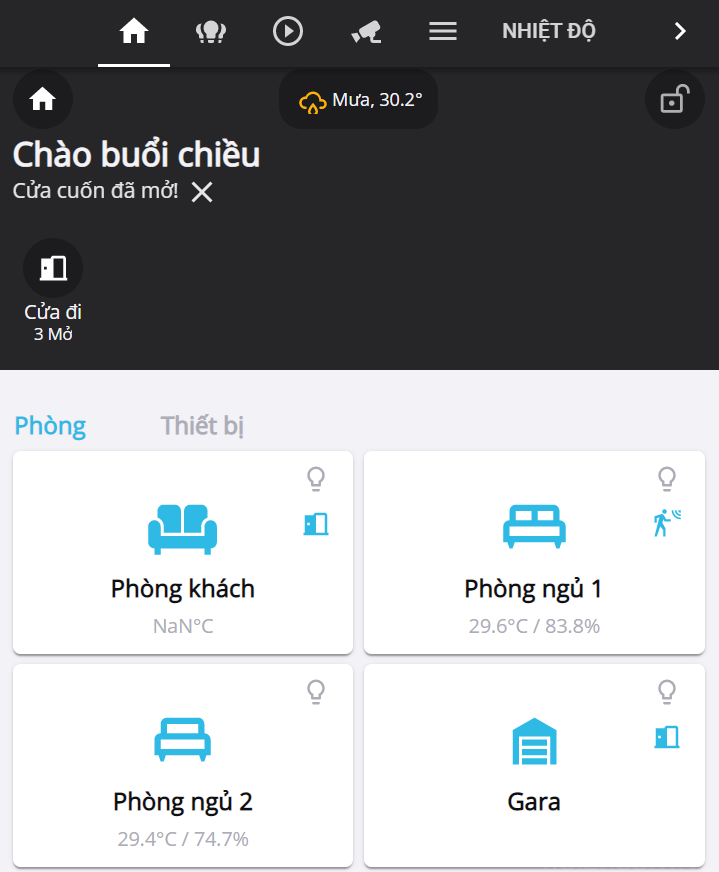The height and width of the screenshot is (872, 719).
Task: Dismiss the 'Cửa cuốn đã mở!' notification
Action: pos(202,192)
